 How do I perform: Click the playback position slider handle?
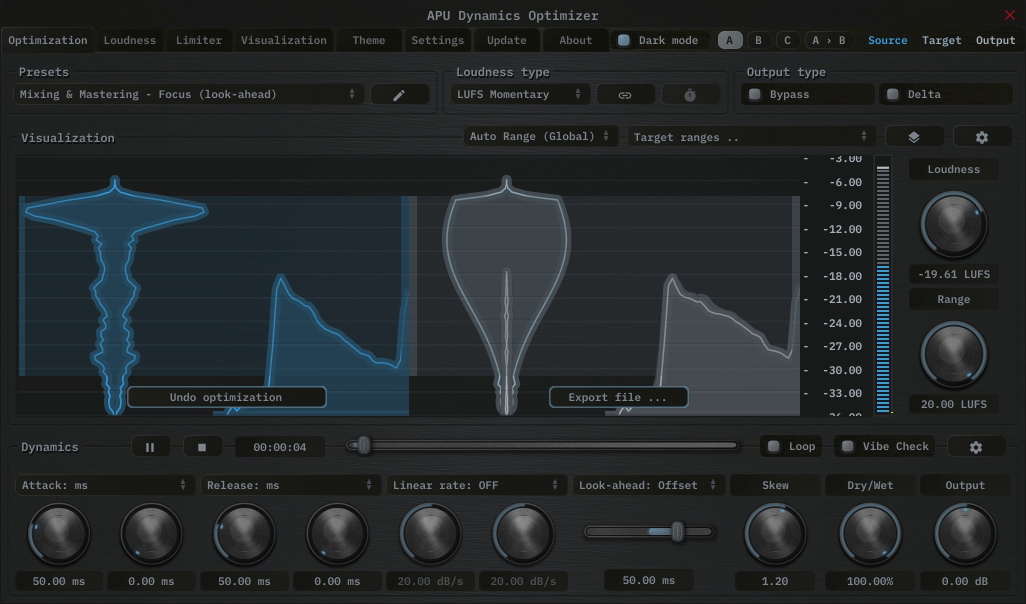[364, 446]
